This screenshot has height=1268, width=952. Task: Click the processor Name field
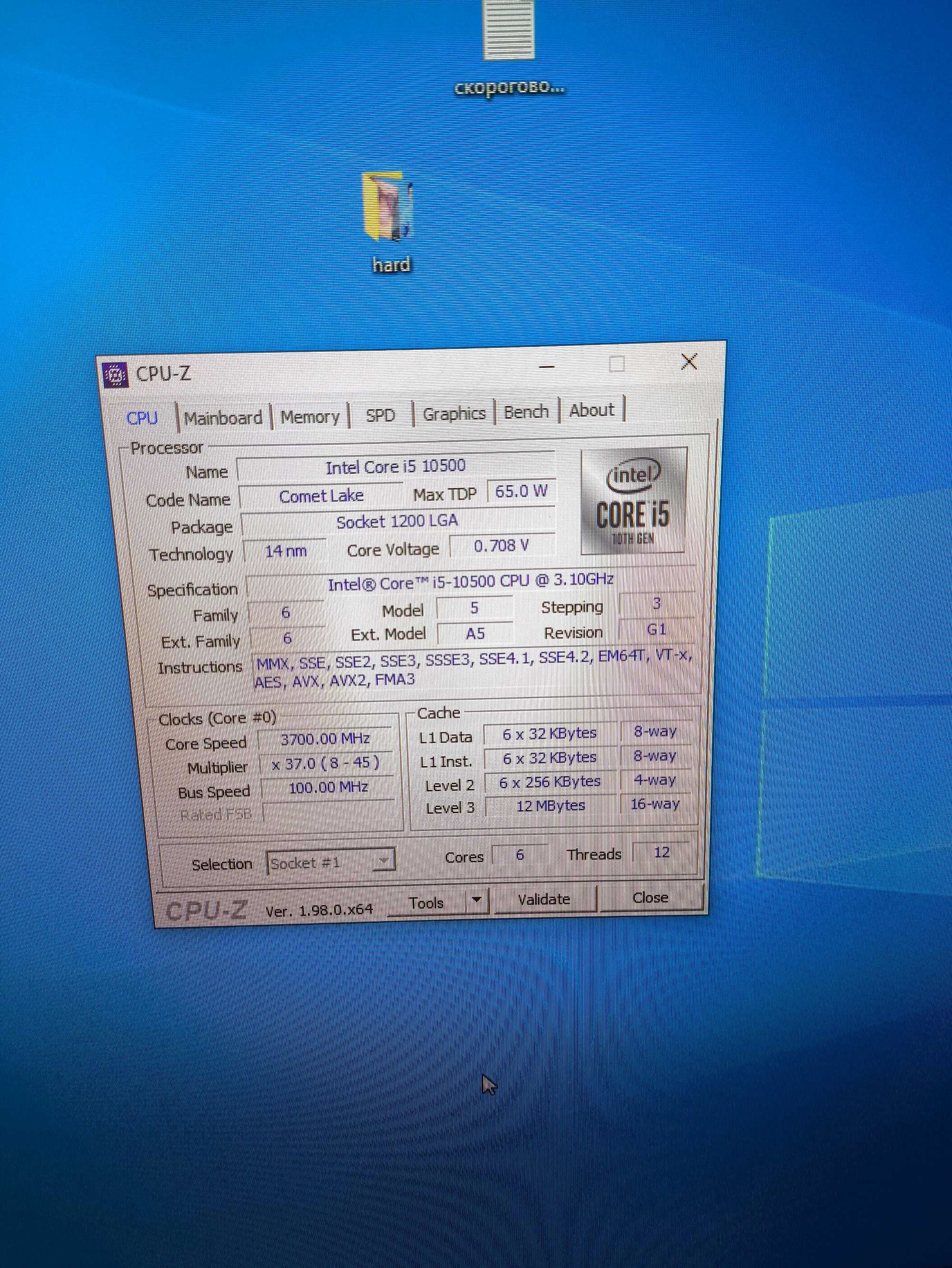(396, 466)
